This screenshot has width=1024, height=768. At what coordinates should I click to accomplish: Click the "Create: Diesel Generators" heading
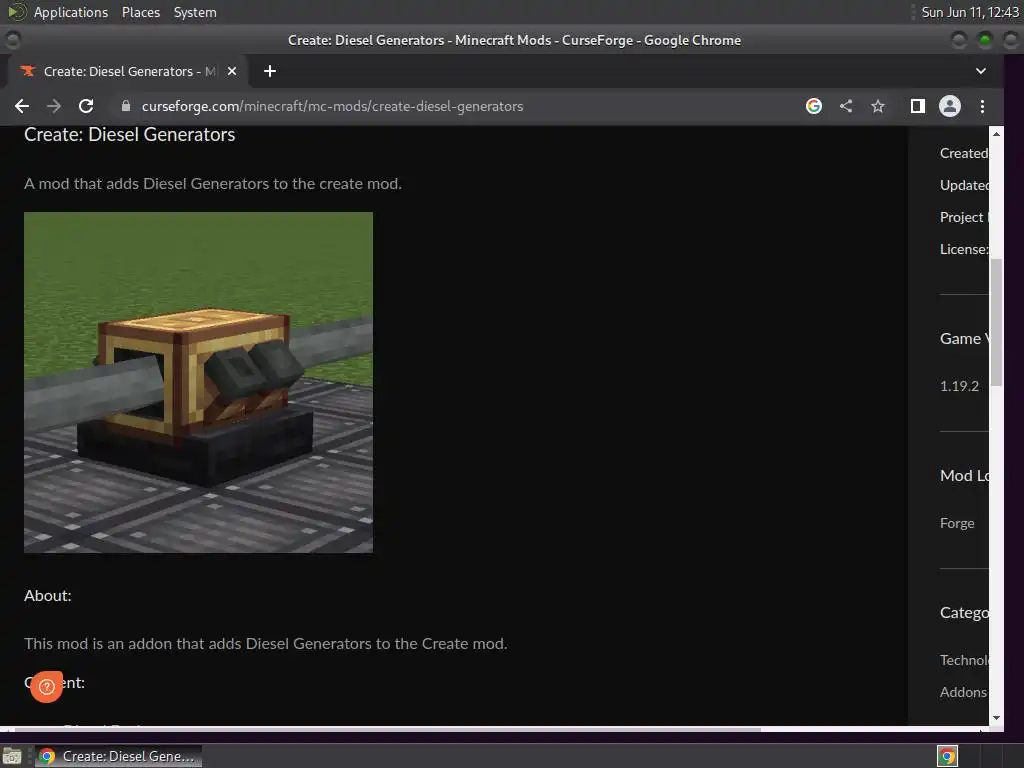point(129,135)
